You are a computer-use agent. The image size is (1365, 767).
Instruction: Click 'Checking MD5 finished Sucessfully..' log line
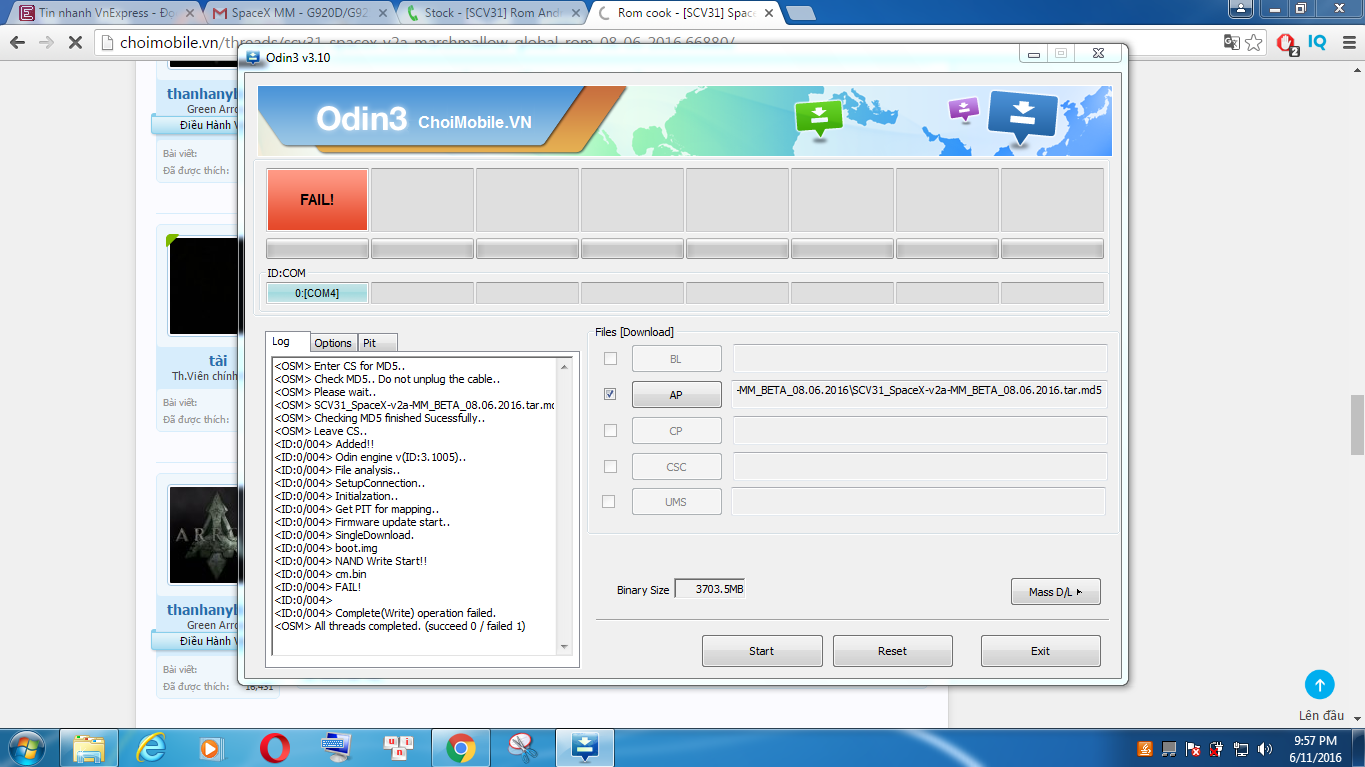(380, 418)
